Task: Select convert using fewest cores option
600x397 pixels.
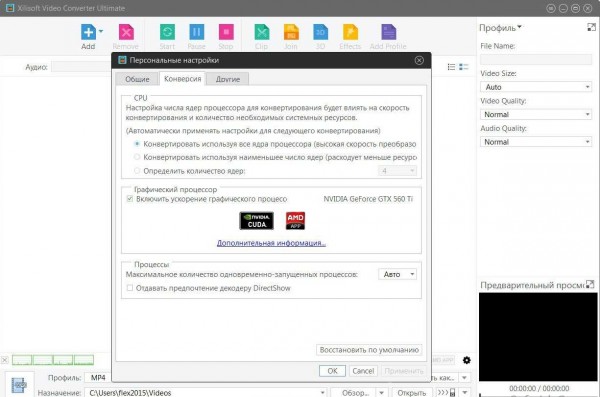Action: pos(137,157)
